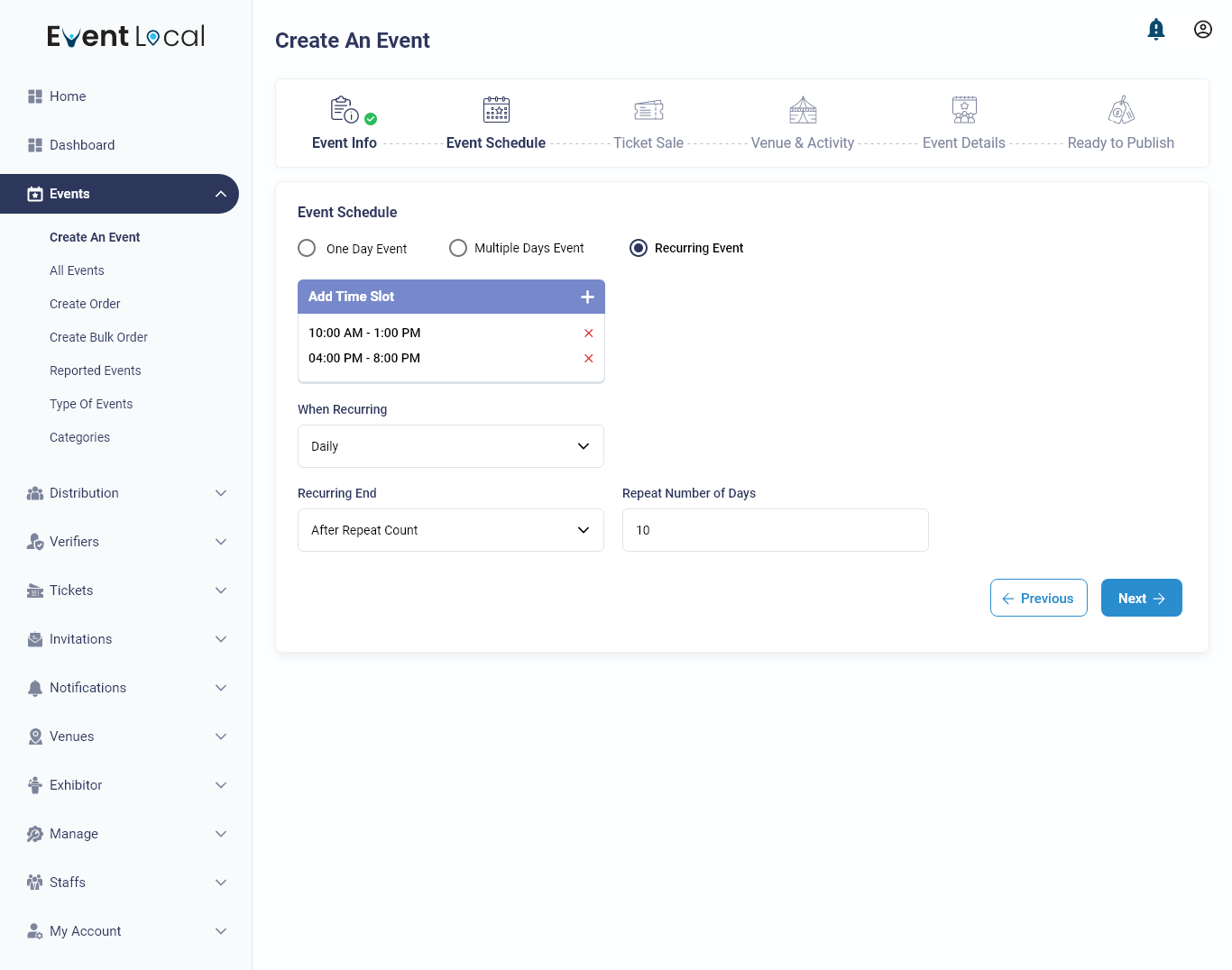
Task: Click the user account profile icon
Action: pyautogui.click(x=1203, y=29)
